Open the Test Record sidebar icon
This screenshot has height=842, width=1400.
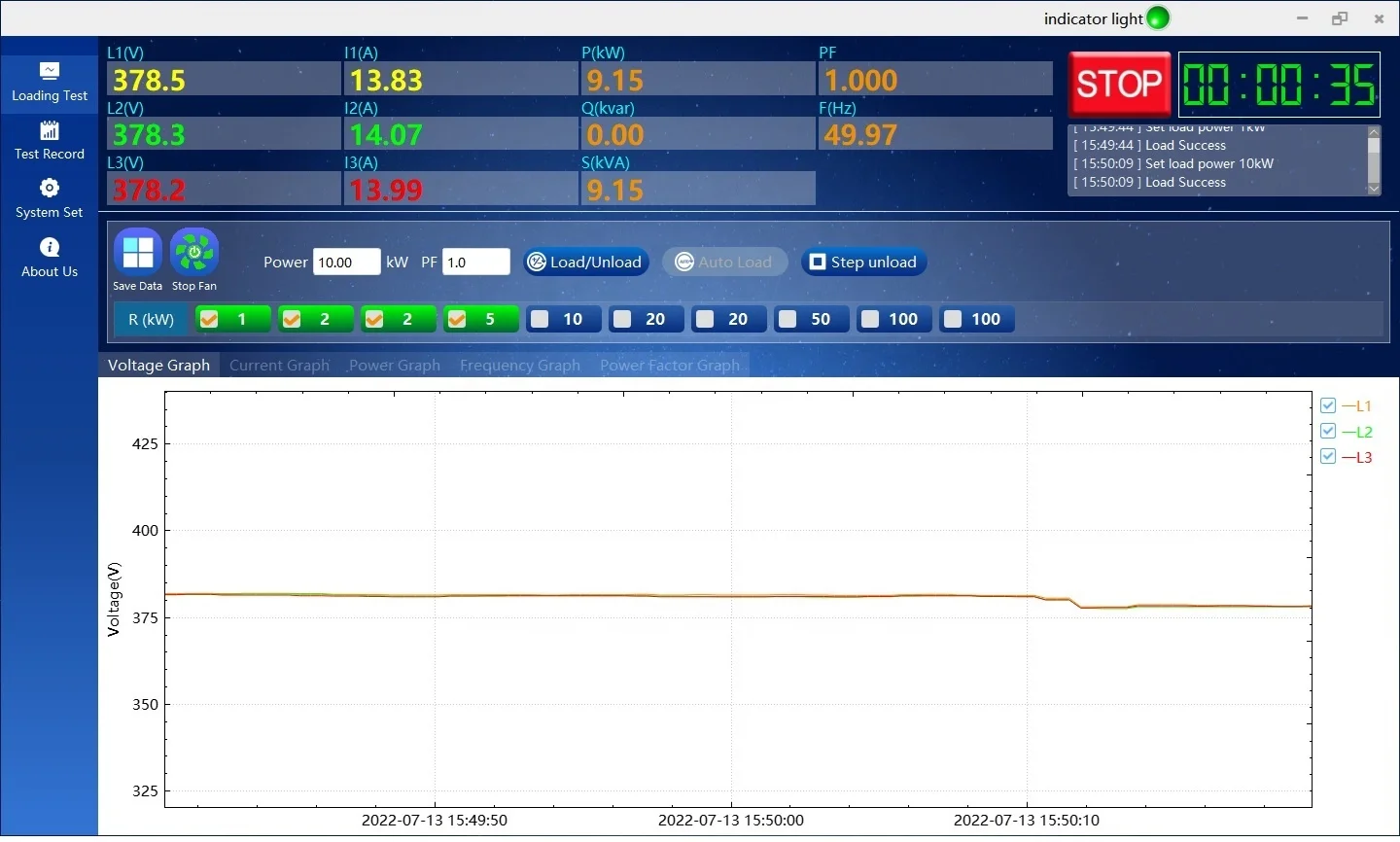pyautogui.click(x=50, y=130)
